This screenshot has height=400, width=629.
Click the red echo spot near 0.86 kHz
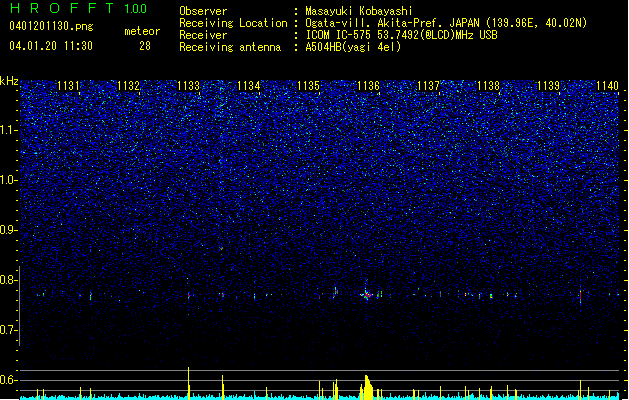(221, 248)
